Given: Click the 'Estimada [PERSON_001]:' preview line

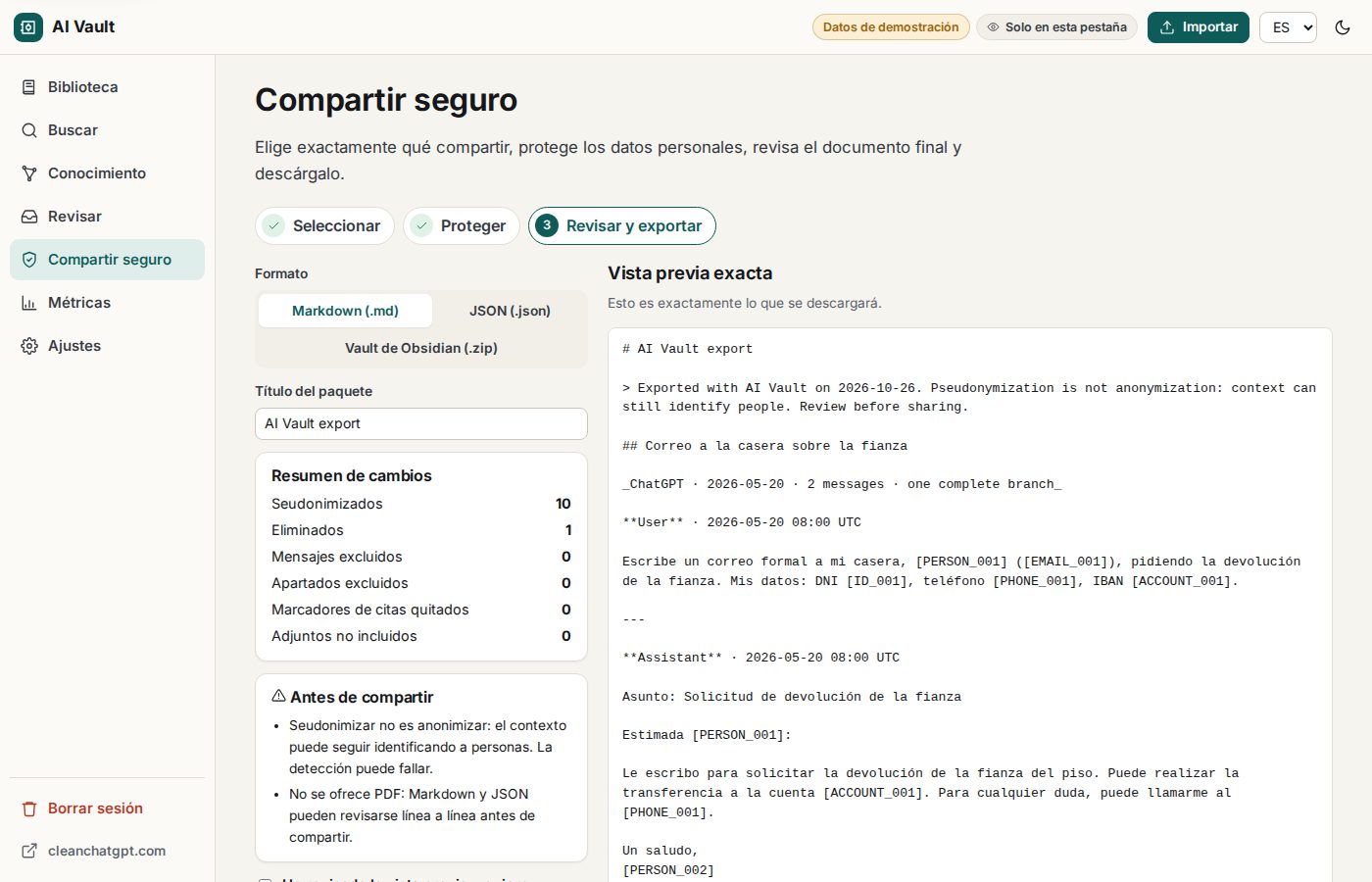Looking at the screenshot, I should pyautogui.click(x=707, y=735).
